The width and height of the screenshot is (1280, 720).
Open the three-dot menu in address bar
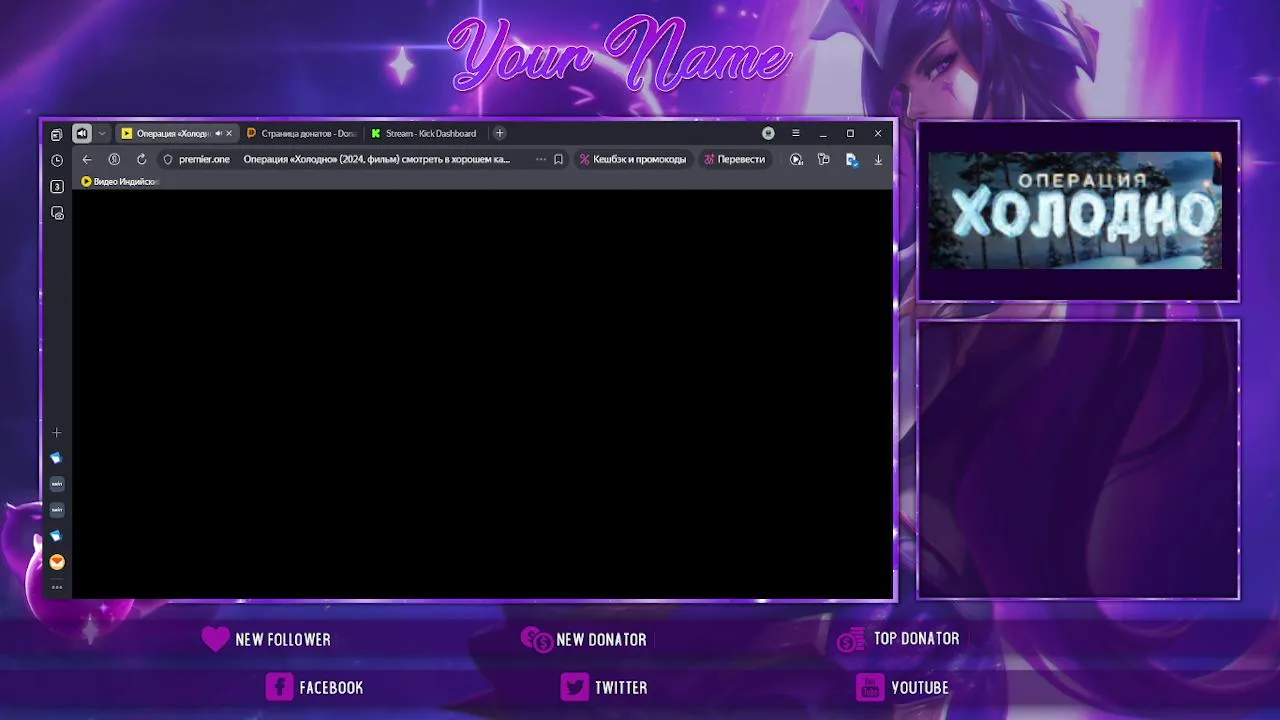coord(541,159)
